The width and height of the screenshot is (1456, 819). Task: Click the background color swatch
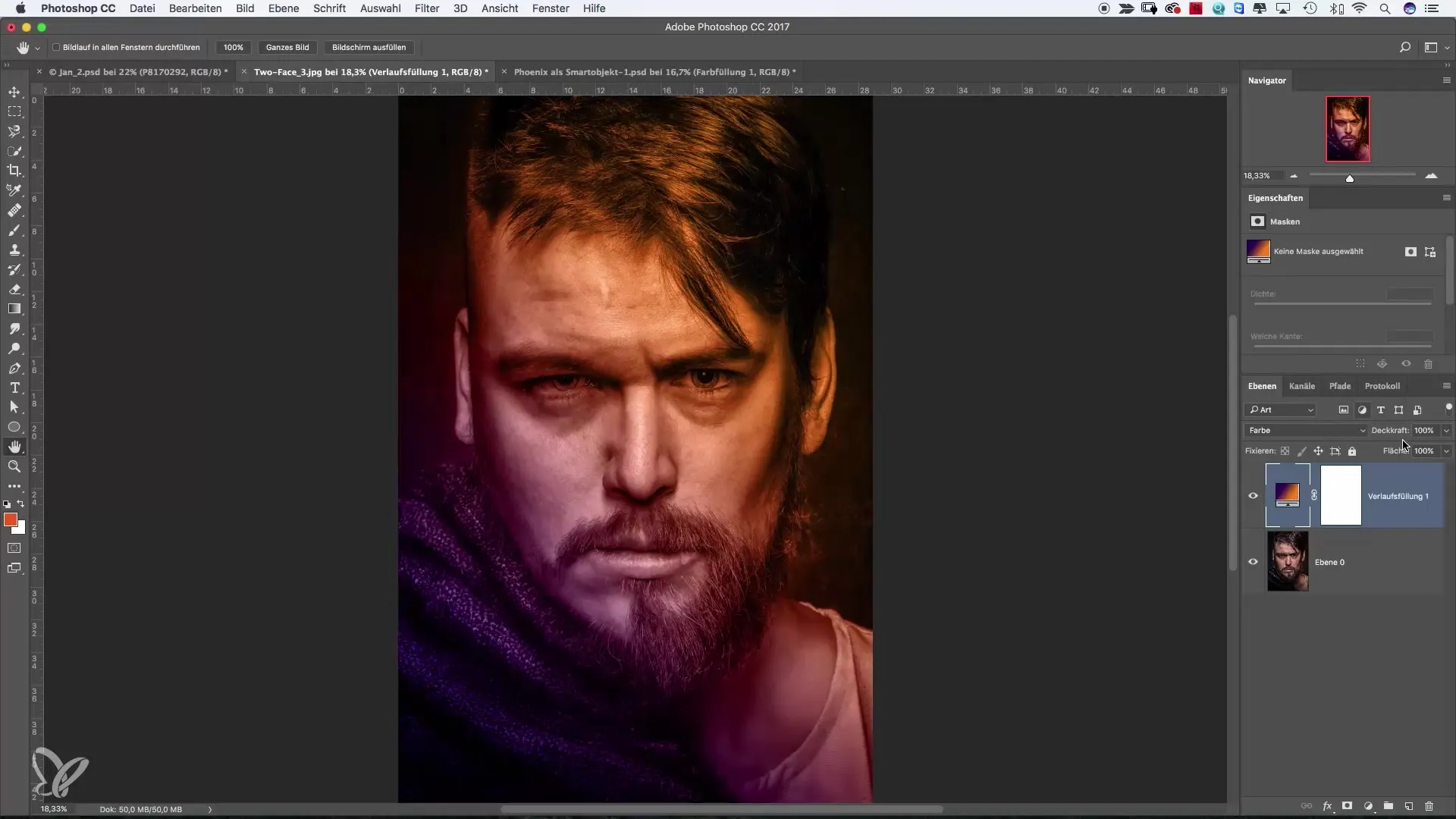(21, 529)
